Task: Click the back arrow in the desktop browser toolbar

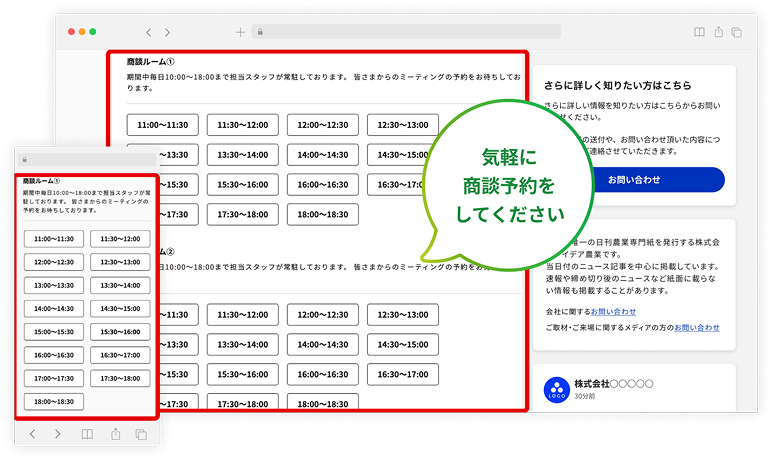Action: click(149, 32)
